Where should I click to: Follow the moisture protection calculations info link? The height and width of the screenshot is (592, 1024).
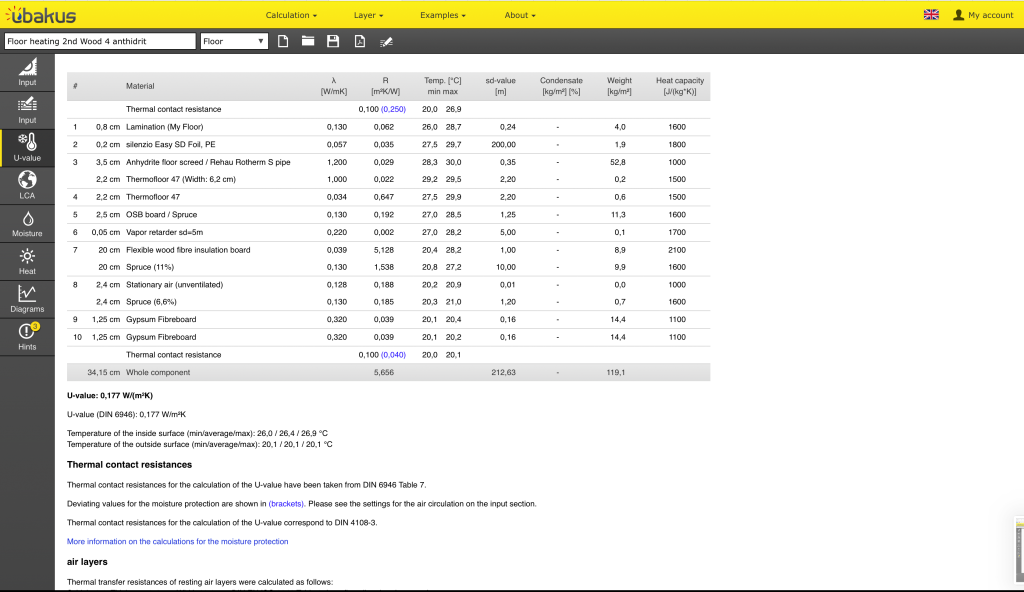coord(177,541)
